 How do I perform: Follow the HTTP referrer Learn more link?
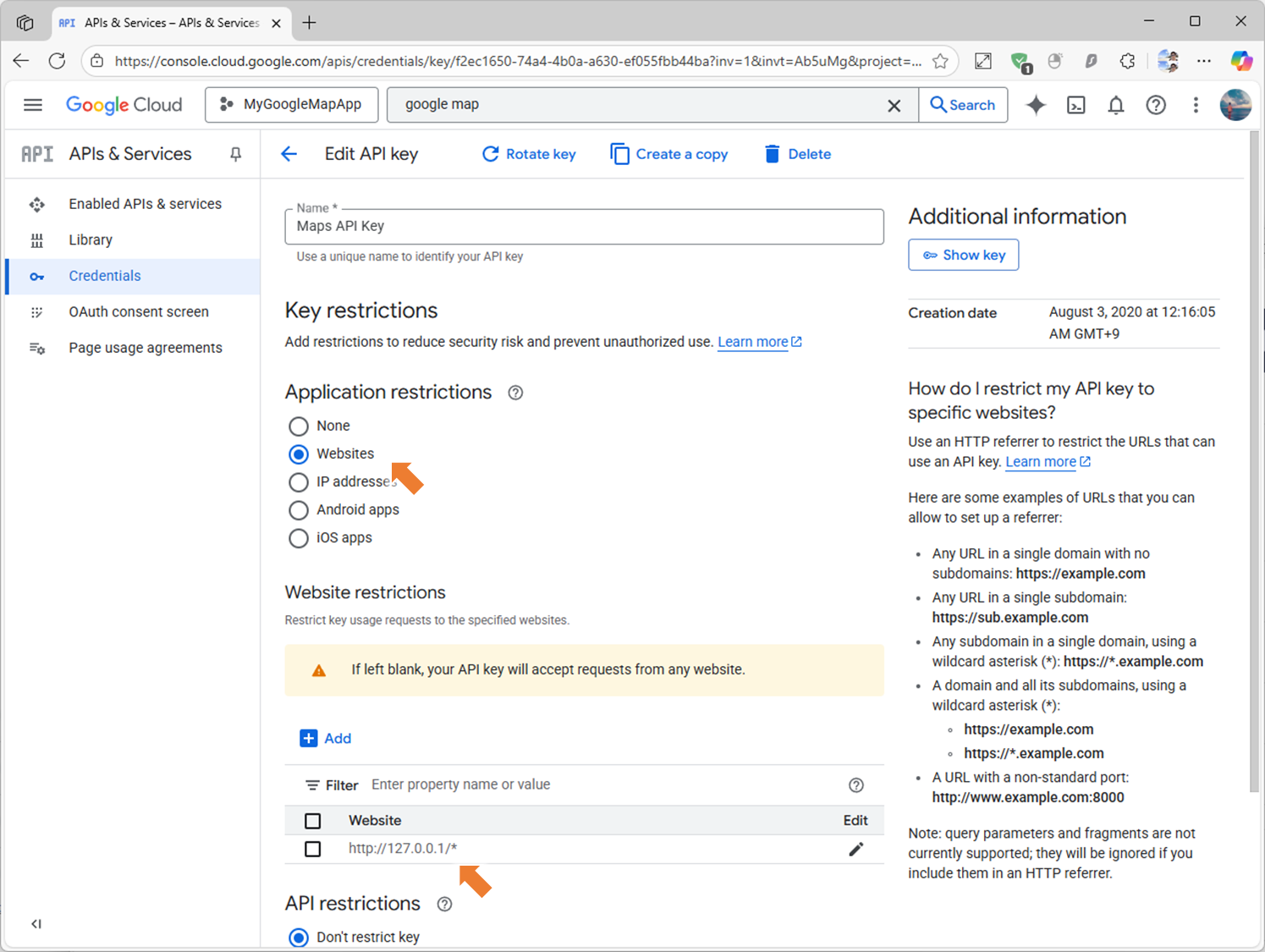1048,462
